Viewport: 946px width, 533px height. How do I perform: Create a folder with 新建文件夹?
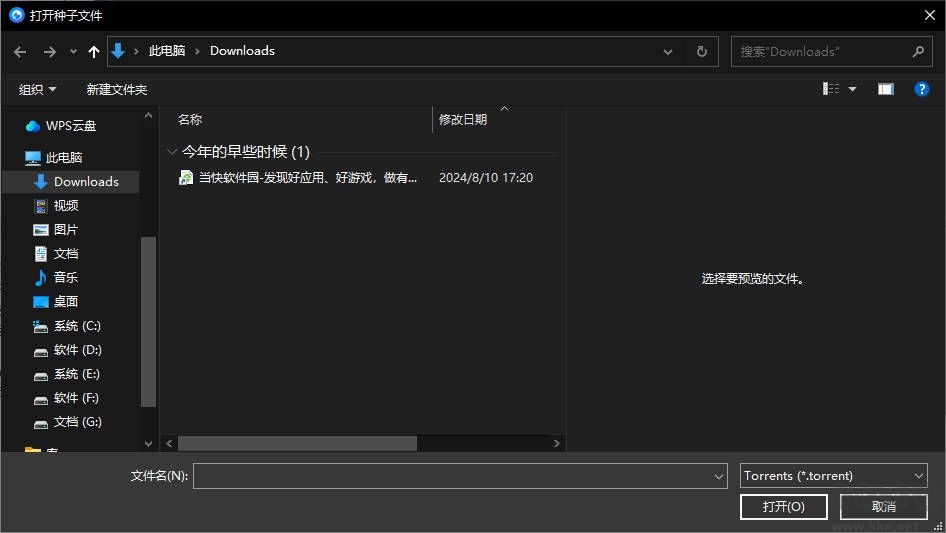pyautogui.click(x=116, y=89)
